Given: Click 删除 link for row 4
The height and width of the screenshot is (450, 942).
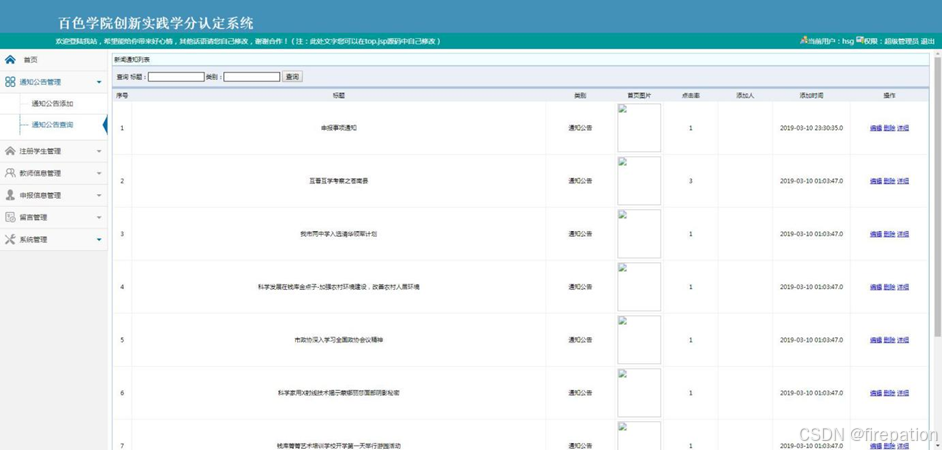Looking at the screenshot, I should (x=889, y=287).
